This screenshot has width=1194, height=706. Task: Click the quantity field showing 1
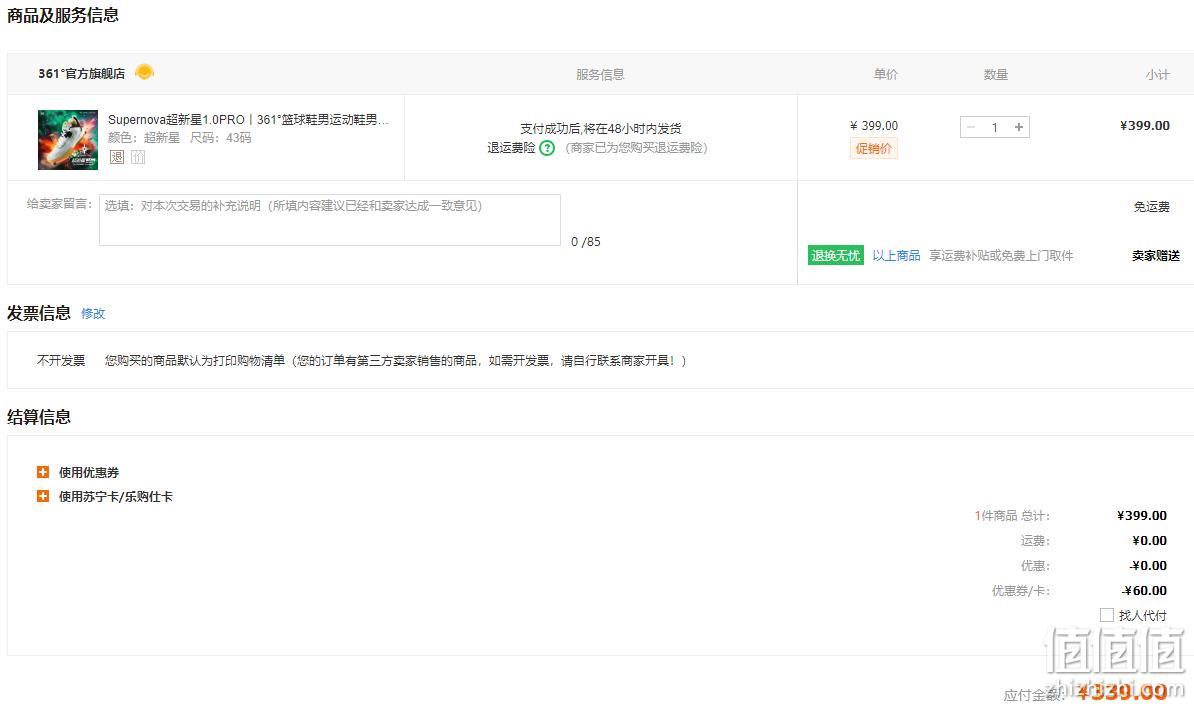(x=994, y=127)
